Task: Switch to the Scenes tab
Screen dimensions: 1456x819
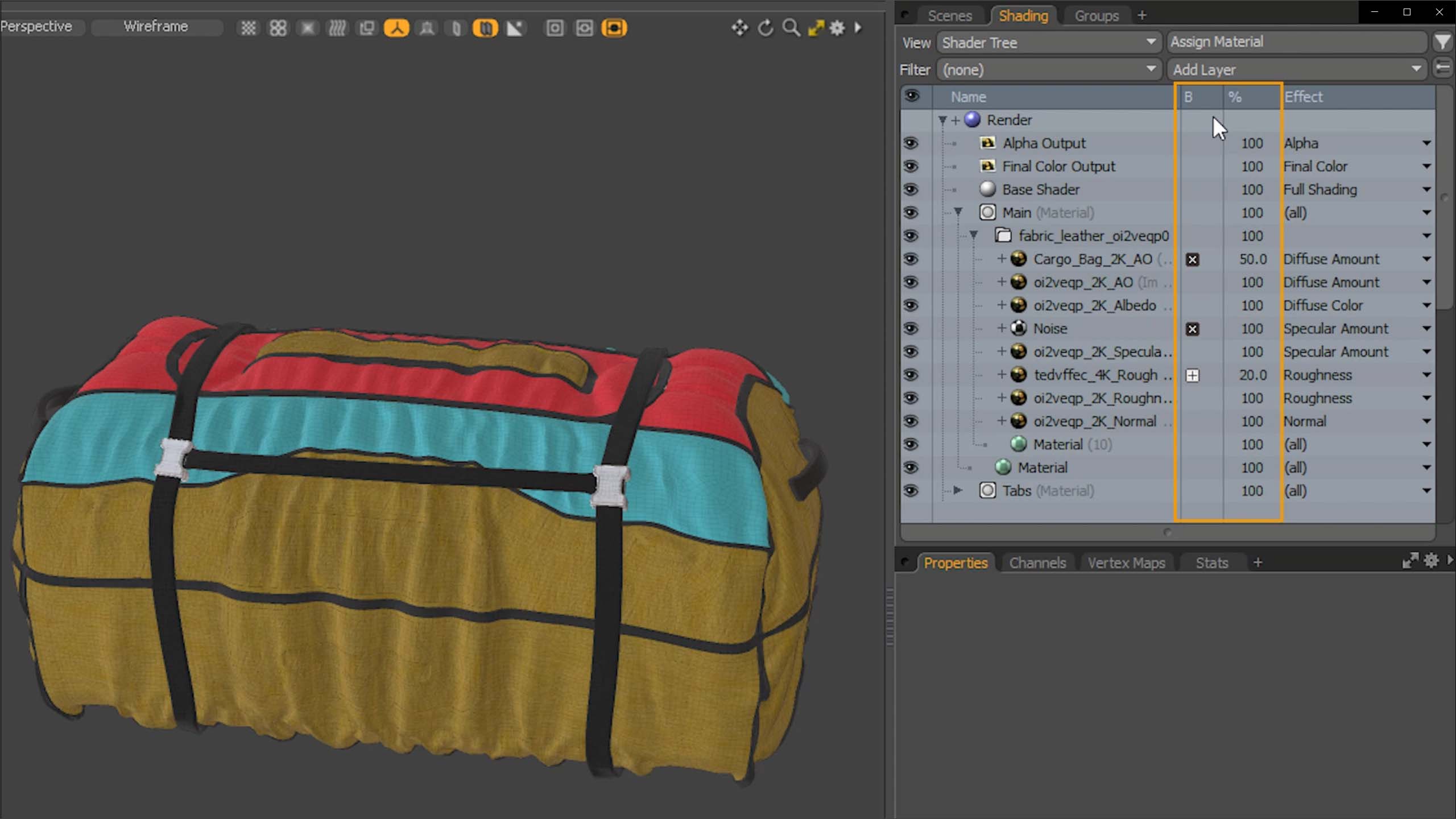Action: pos(949,15)
